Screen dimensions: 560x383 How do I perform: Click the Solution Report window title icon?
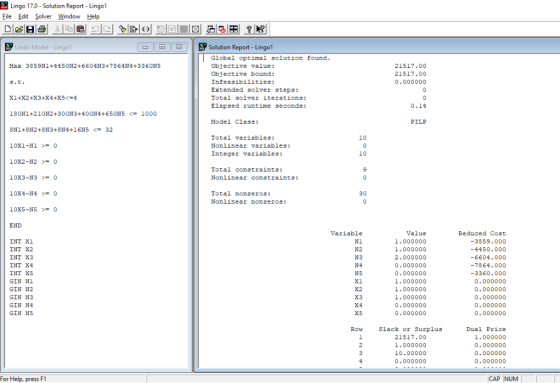tap(202, 47)
